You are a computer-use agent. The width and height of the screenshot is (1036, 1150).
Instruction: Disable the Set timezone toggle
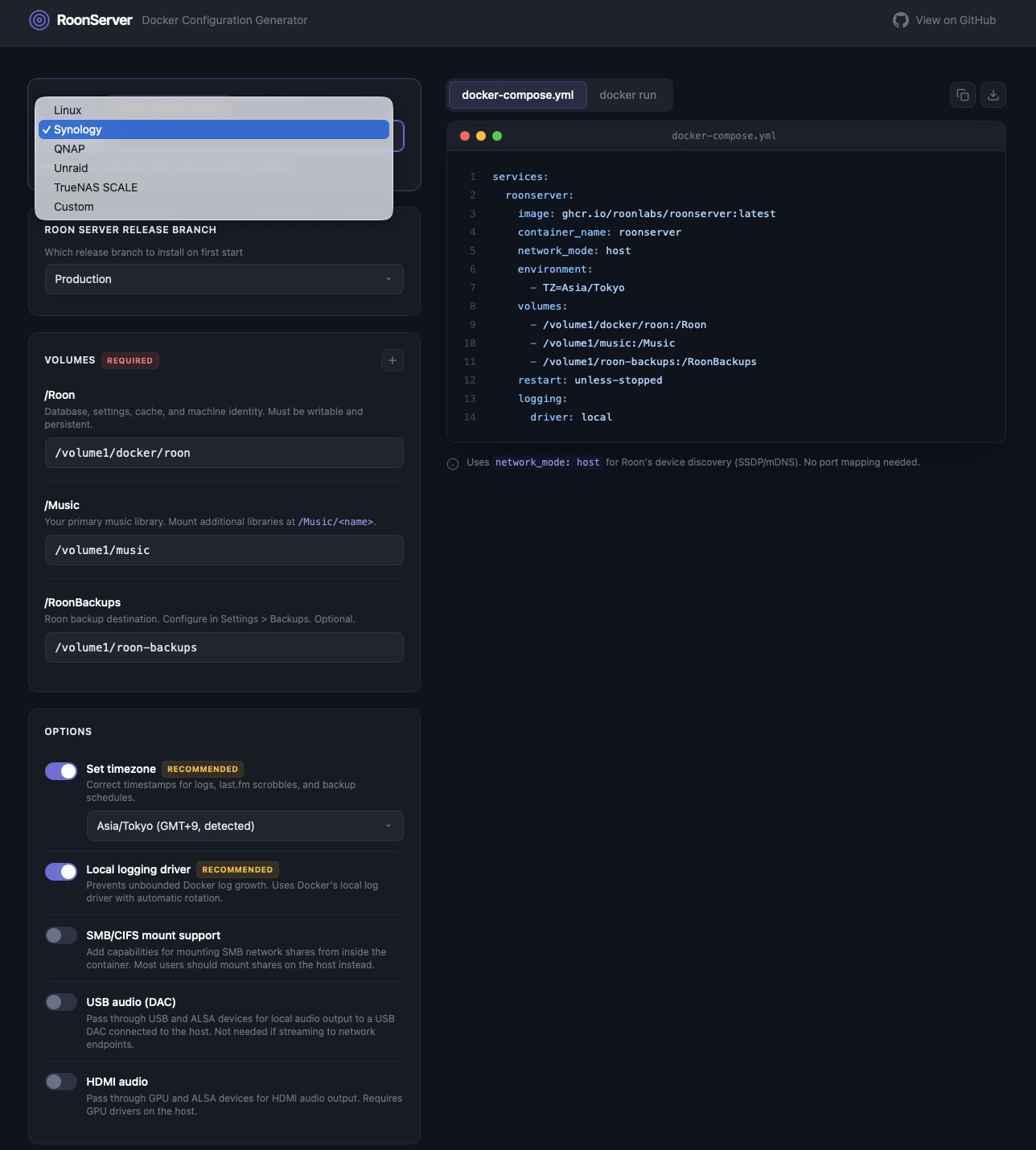(x=61, y=771)
